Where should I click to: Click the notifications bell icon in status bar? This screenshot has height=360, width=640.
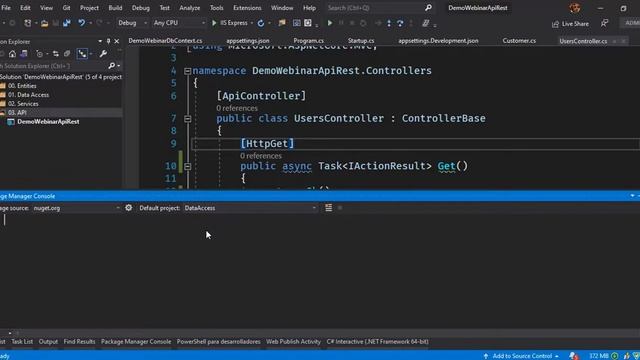tap(573, 356)
